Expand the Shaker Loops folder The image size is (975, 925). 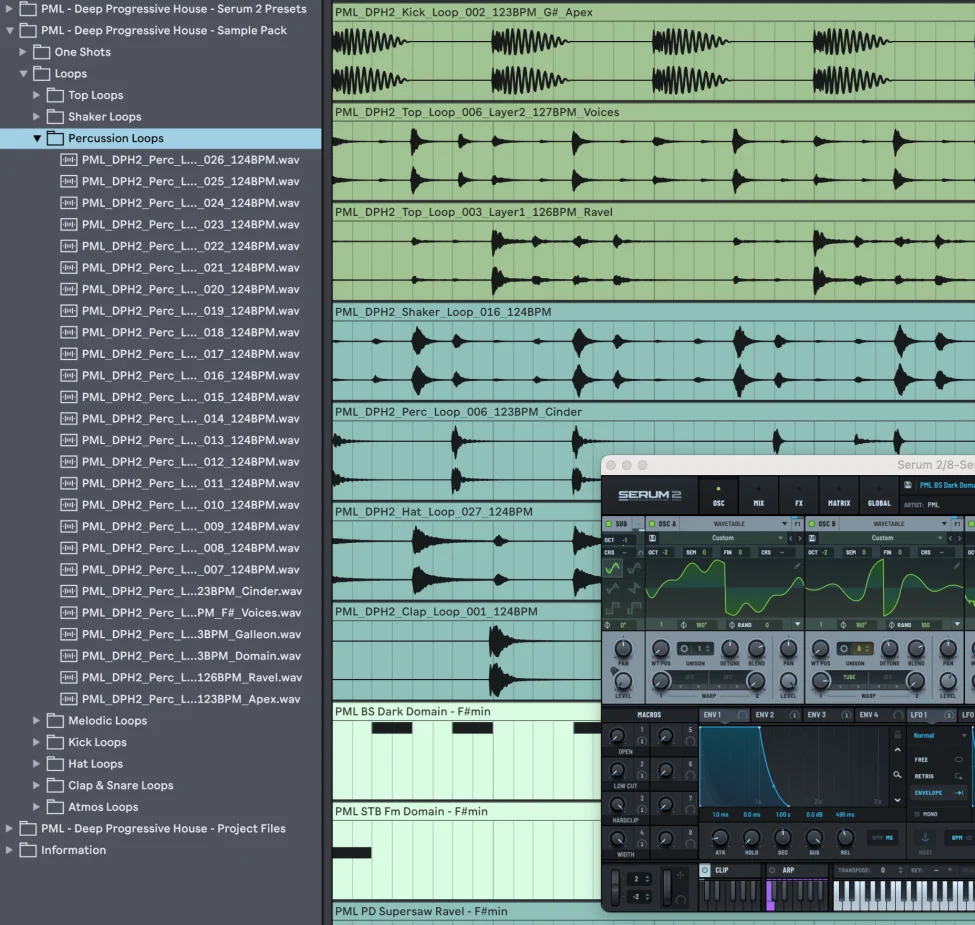pyautogui.click(x=36, y=117)
